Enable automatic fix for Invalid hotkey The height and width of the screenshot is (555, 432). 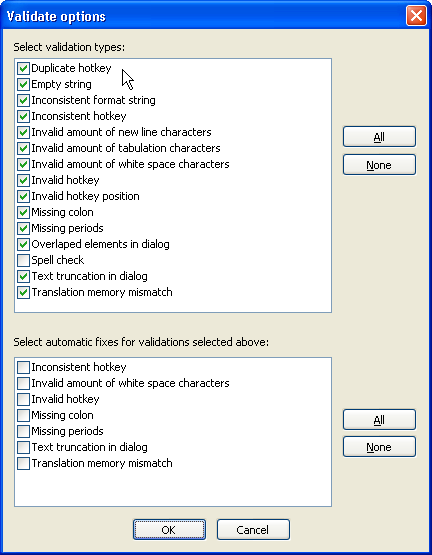point(23,399)
